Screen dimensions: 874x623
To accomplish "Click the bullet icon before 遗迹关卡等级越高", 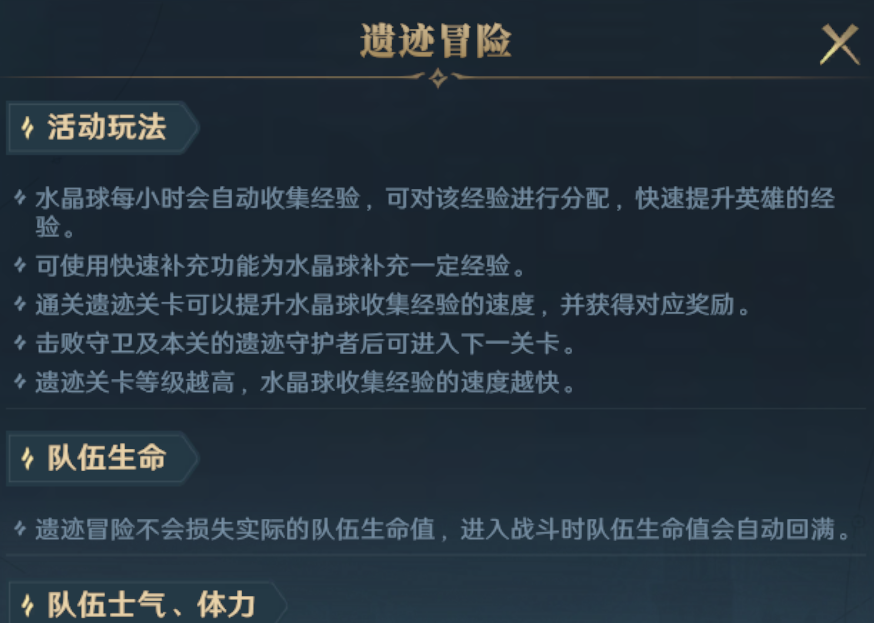I will pos(20,381).
